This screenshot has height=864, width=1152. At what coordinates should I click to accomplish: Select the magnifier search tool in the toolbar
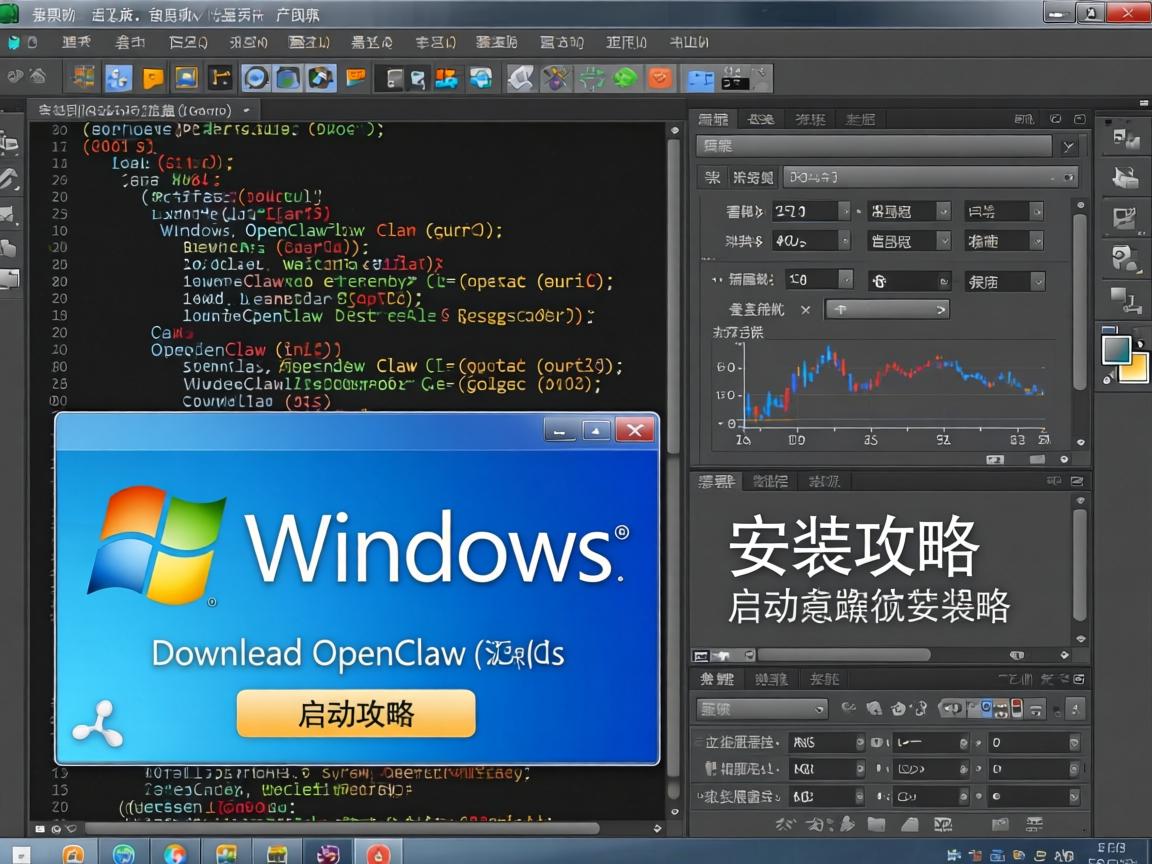click(254, 77)
